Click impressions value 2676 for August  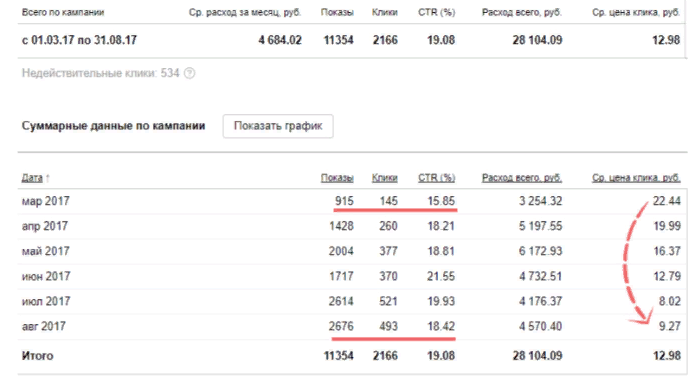pyautogui.click(x=341, y=326)
